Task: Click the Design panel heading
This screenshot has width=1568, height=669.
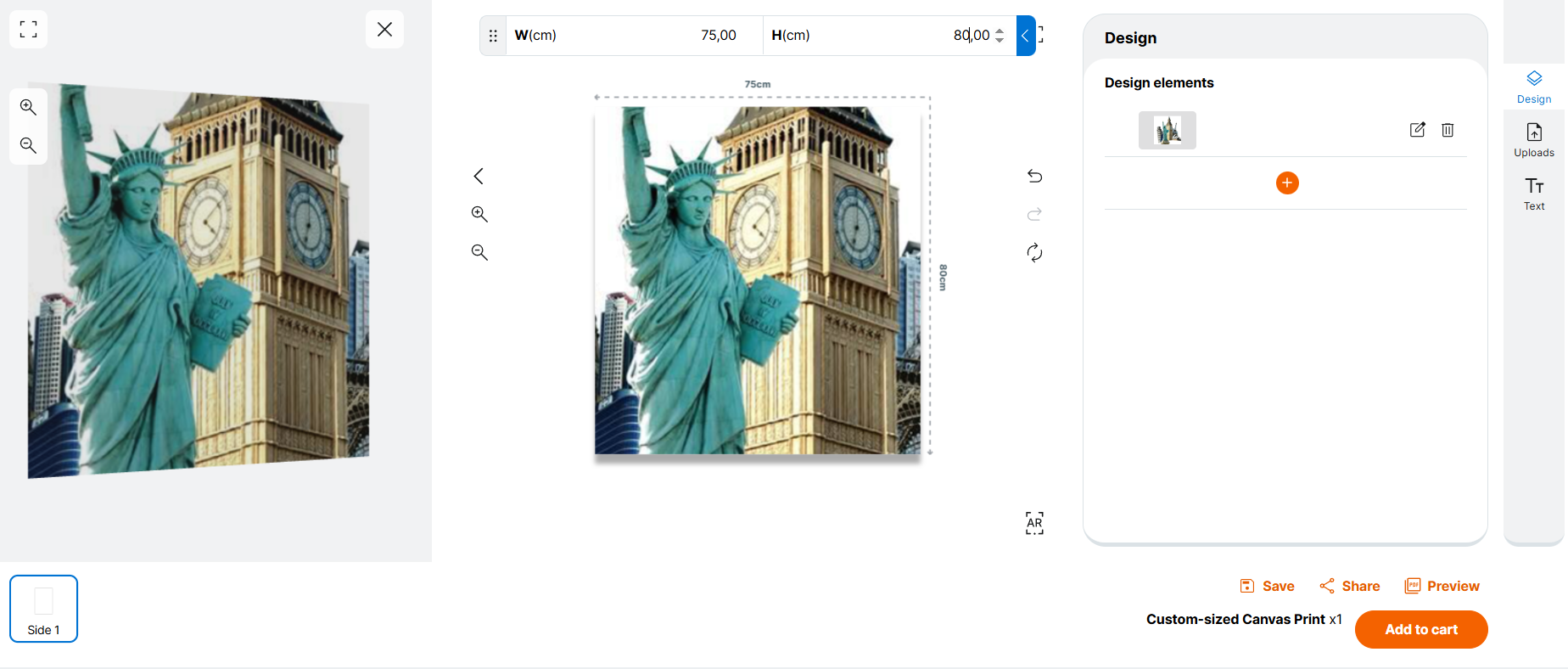Action: (x=1130, y=38)
